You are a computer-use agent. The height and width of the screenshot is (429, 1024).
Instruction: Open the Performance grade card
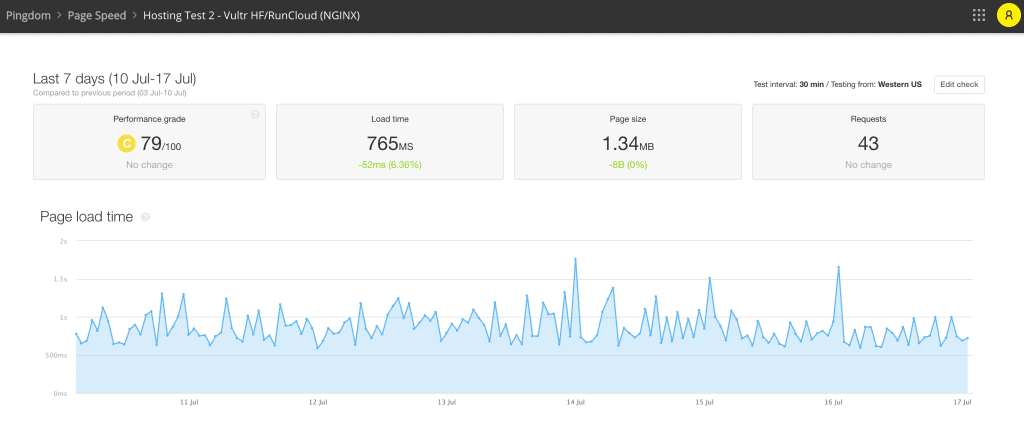click(149, 141)
